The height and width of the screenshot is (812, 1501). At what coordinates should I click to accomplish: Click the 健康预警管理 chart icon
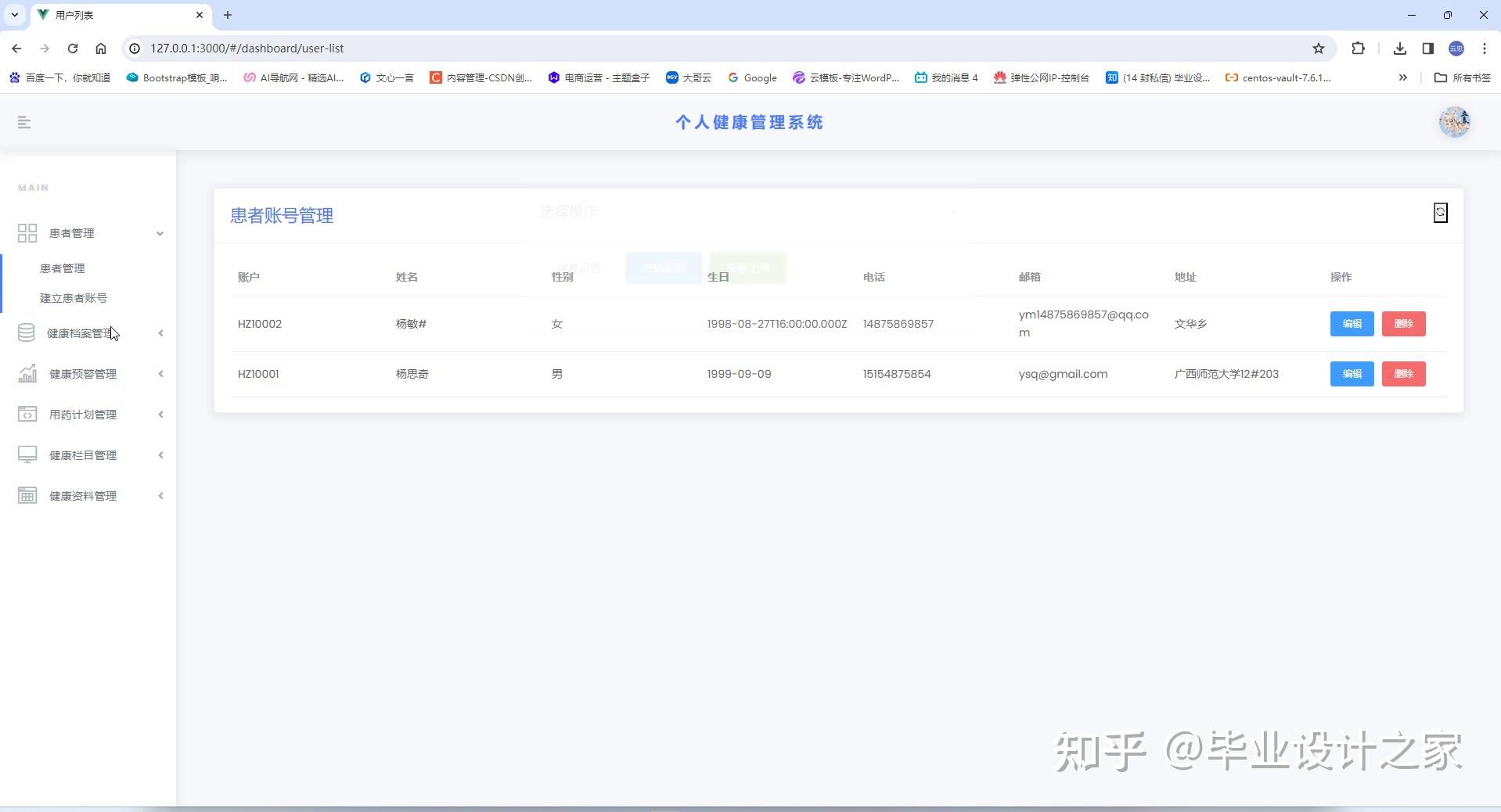tap(27, 374)
